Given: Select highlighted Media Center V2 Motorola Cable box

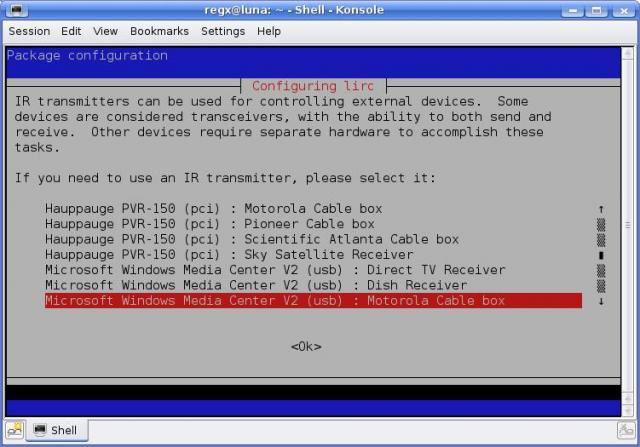Looking at the screenshot, I should click(313, 300).
